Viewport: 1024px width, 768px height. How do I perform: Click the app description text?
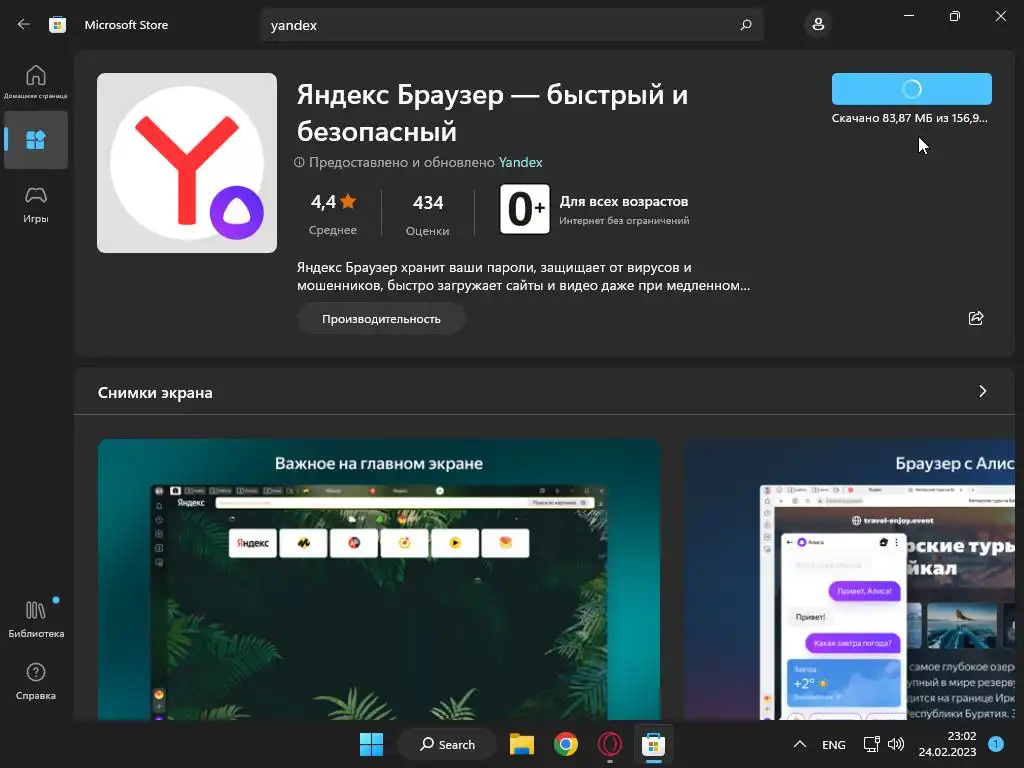[x=523, y=276]
